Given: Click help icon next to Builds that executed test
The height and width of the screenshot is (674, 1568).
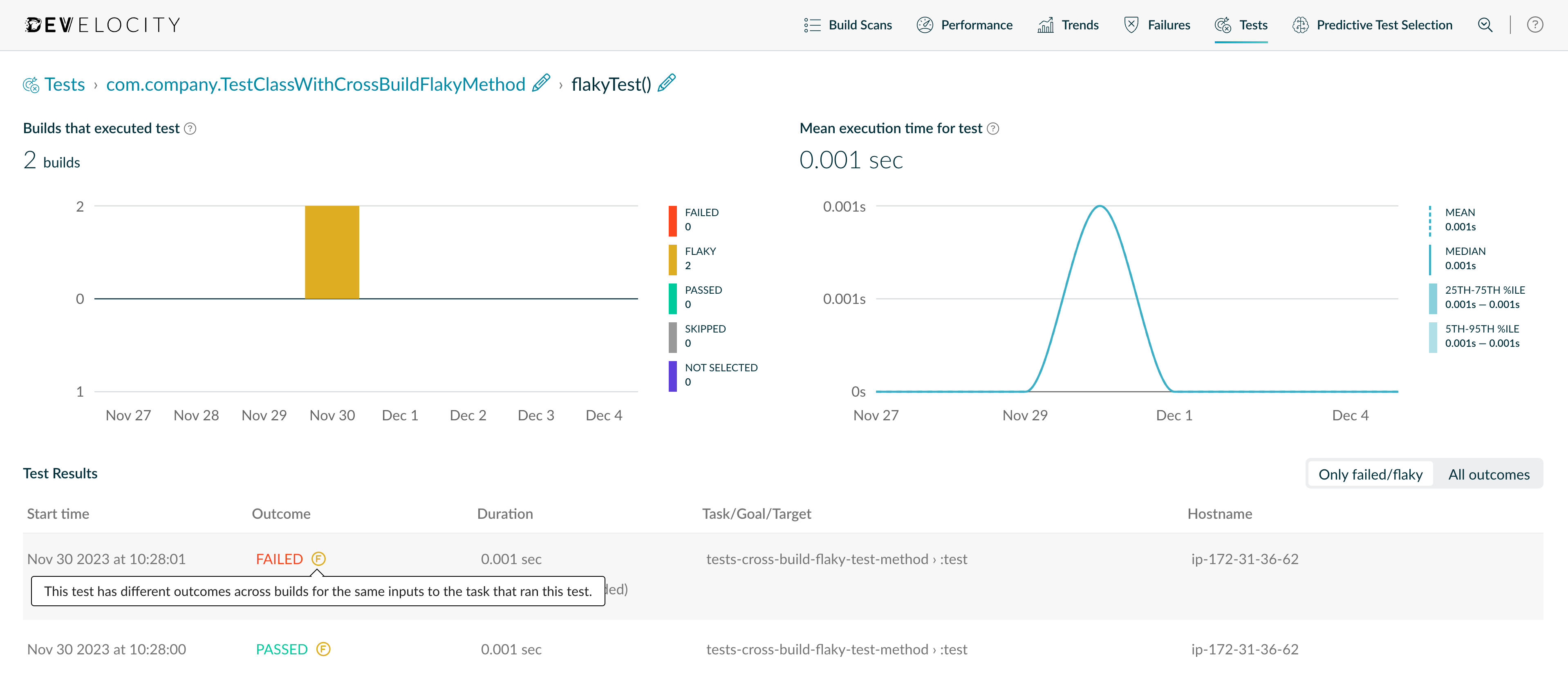Looking at the screenshot, I should (x=190, y=128).
